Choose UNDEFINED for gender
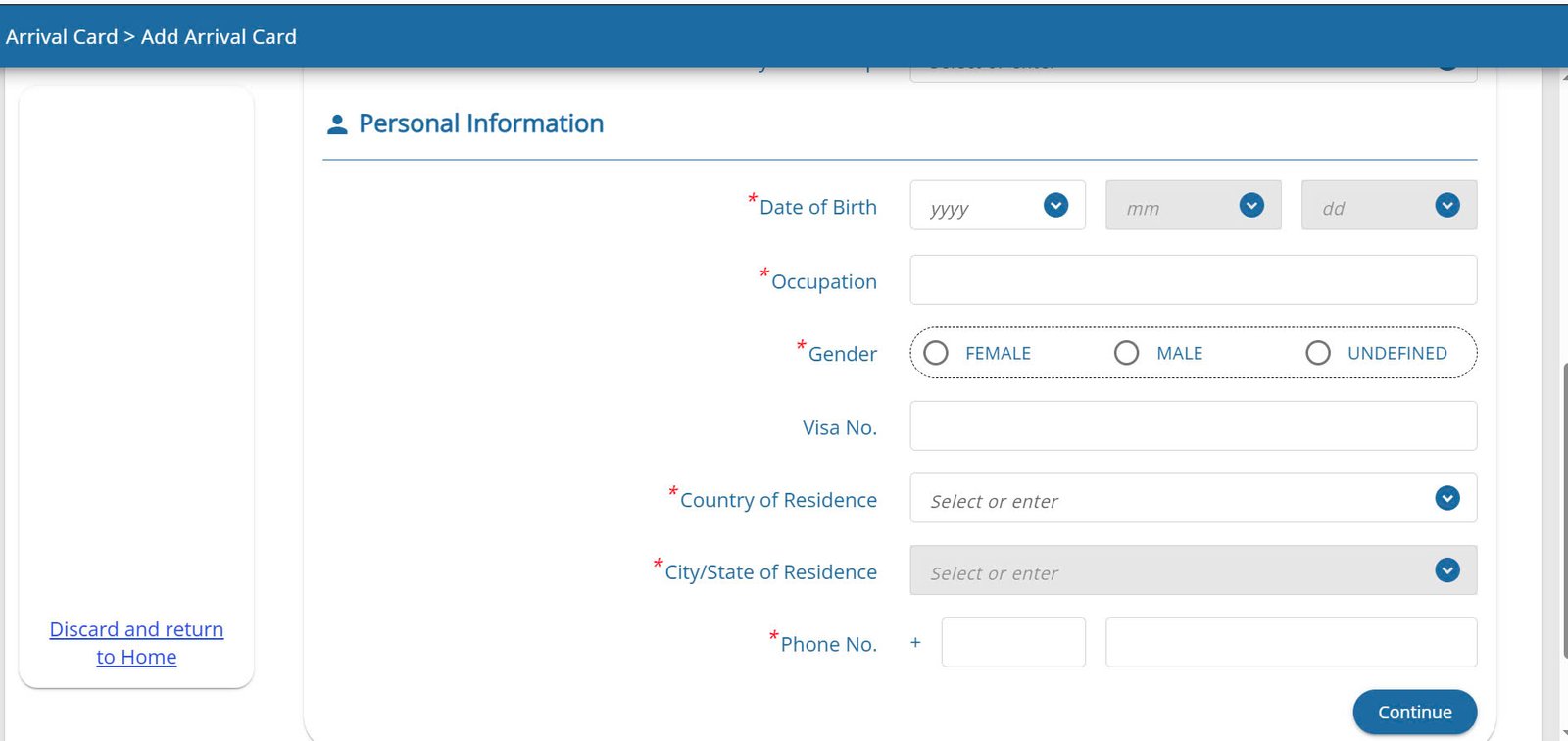 pyautogui.click(x=1318, y=353)
